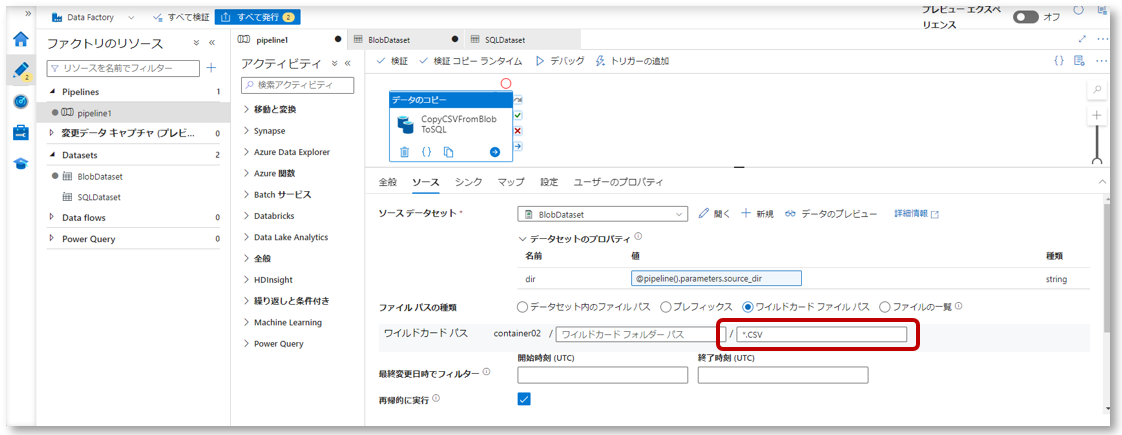Screen dimensions: 1122x435
Task: Select the list of files option
Action: (x=884, y=306)
